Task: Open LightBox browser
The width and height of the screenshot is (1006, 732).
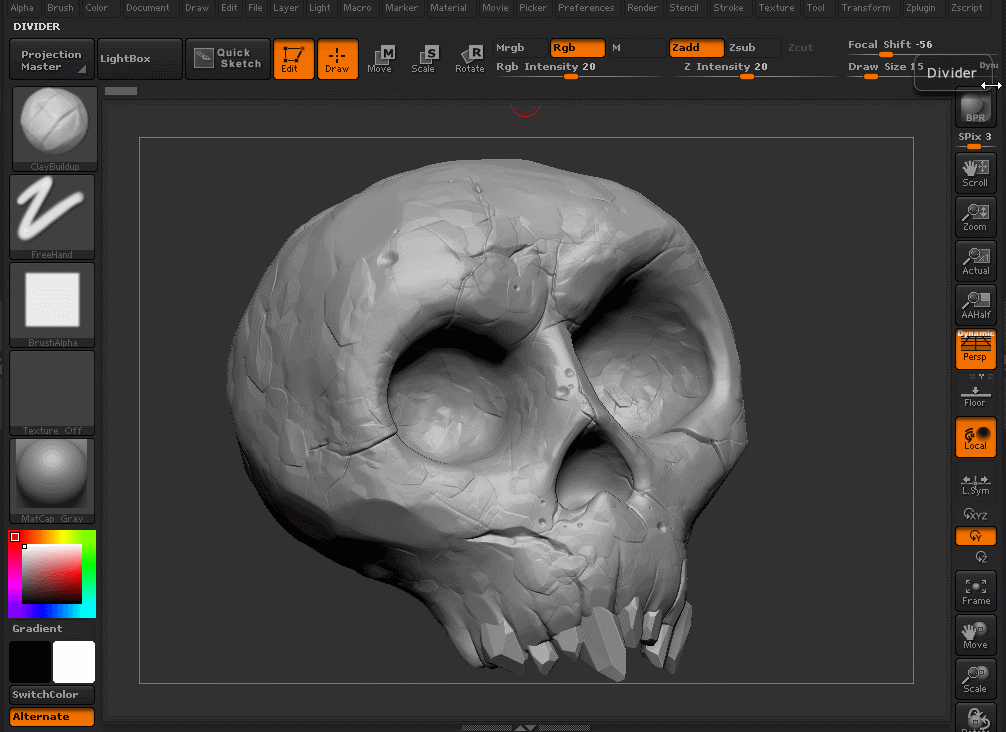Action: (x=140, y=58)
